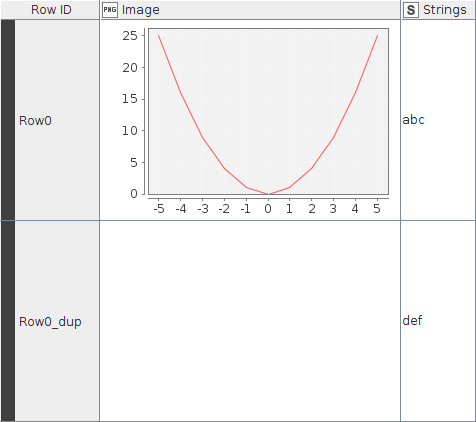Click the 15 label on plot y-axis

click(130, 99)
